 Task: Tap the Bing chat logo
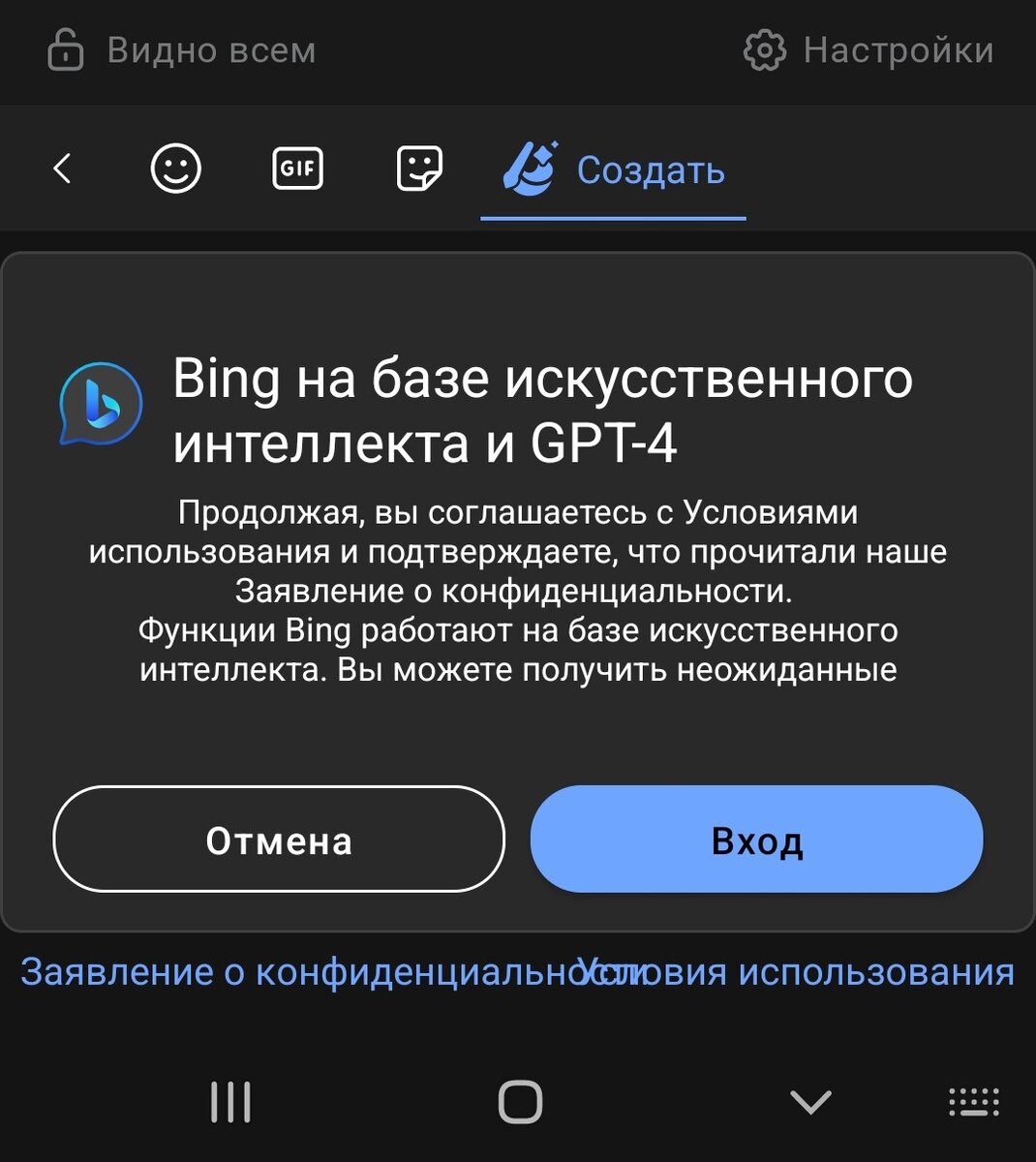[x=101, y=404]
